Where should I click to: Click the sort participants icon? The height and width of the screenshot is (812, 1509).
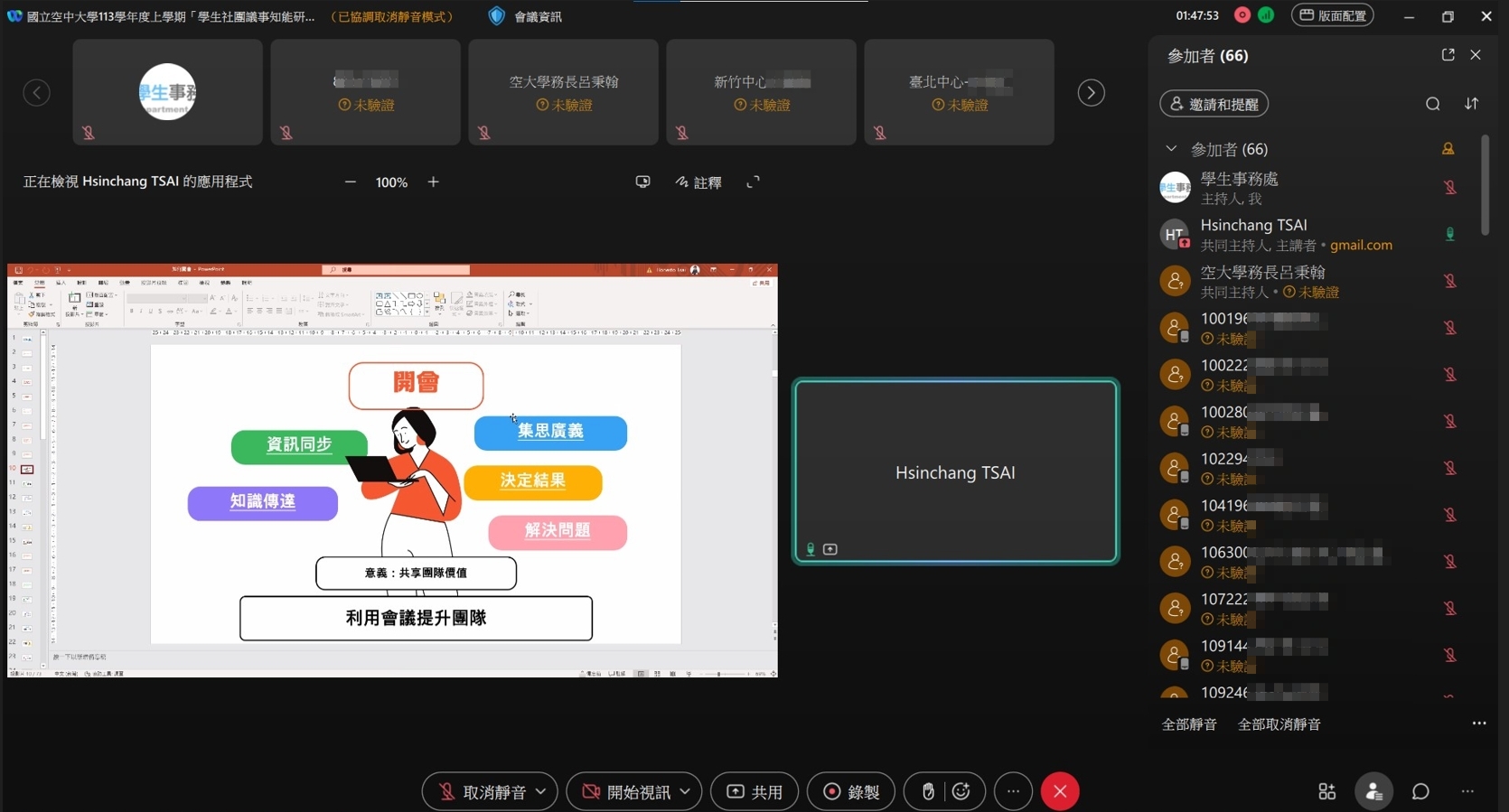(x=1471, y=104)
